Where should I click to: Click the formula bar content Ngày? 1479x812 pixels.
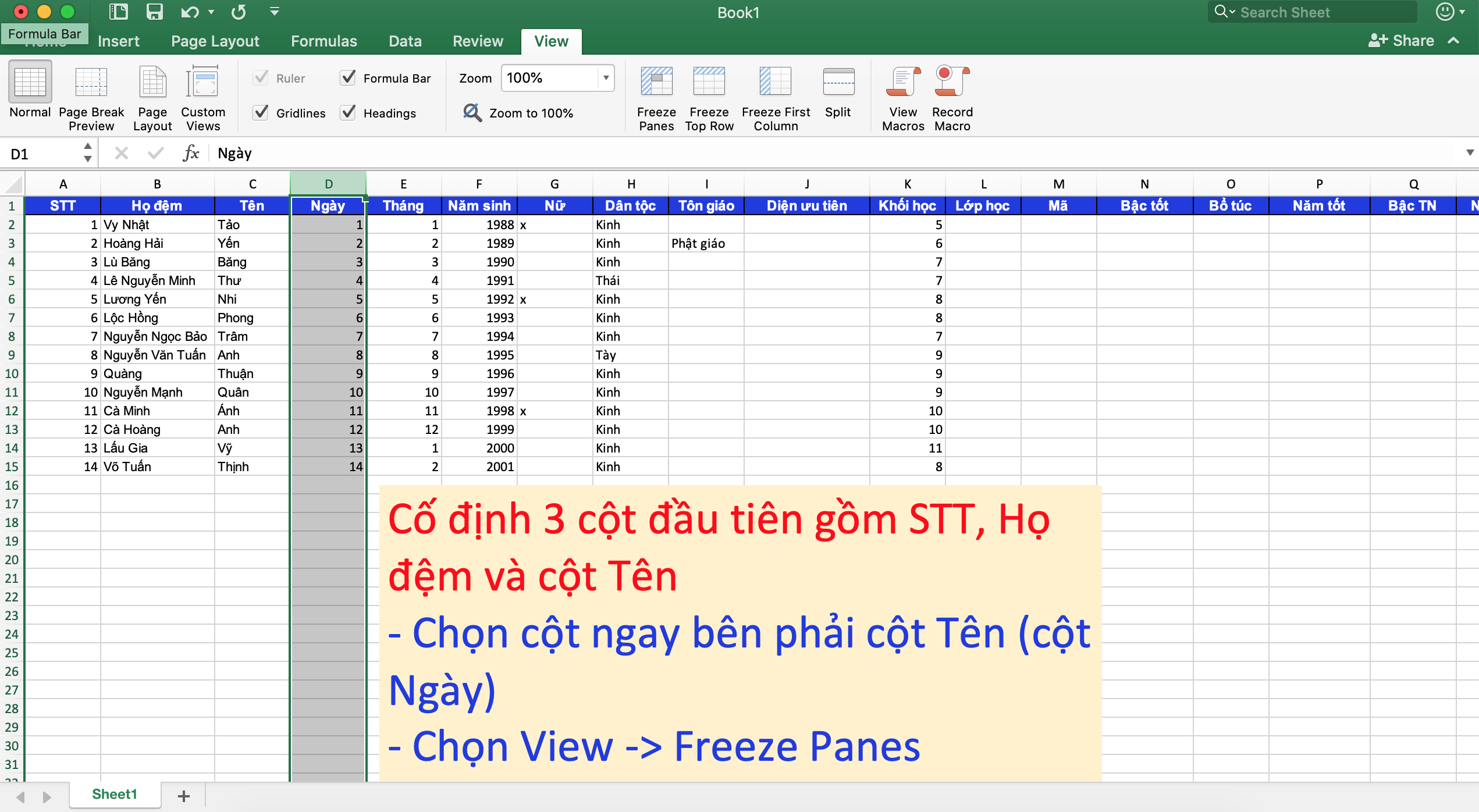pos(234,153)
